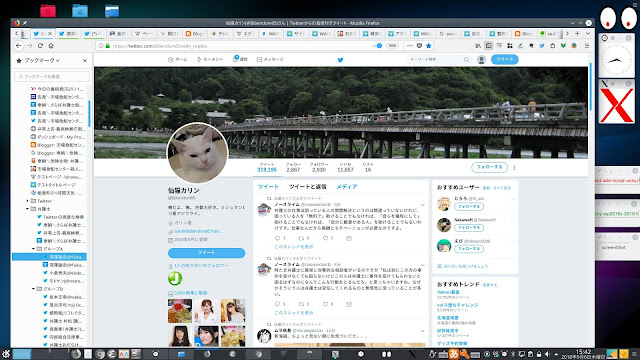Viewport: 640px width, 360px height.
Task: Open 北海道地震 trend link
Action: pyautogui.click(x=448, y=318)
